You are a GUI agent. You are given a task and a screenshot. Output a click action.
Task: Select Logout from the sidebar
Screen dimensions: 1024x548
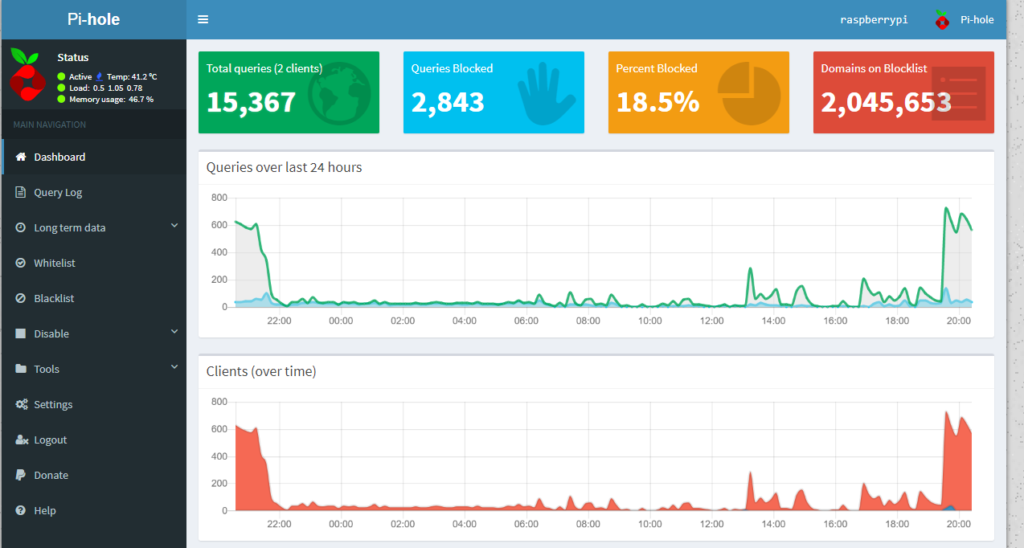click(50, 440)
